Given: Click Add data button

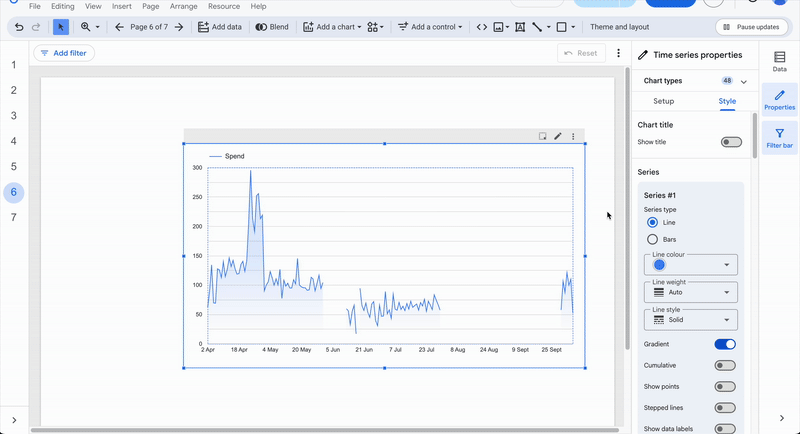Looking at the screenshot, I should 220,27.
